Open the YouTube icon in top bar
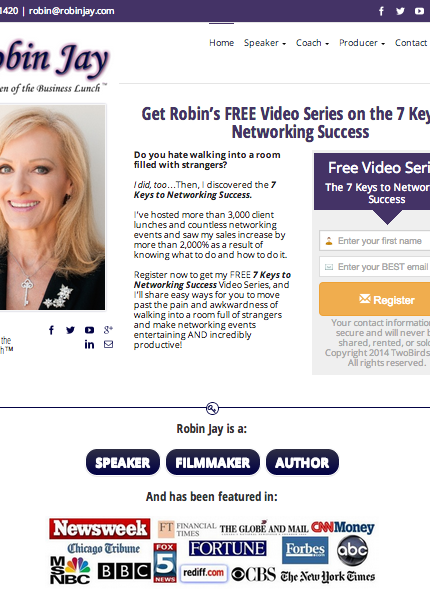Screen dimensions: 430x595 pyautogui.click(x=419, y=11)
